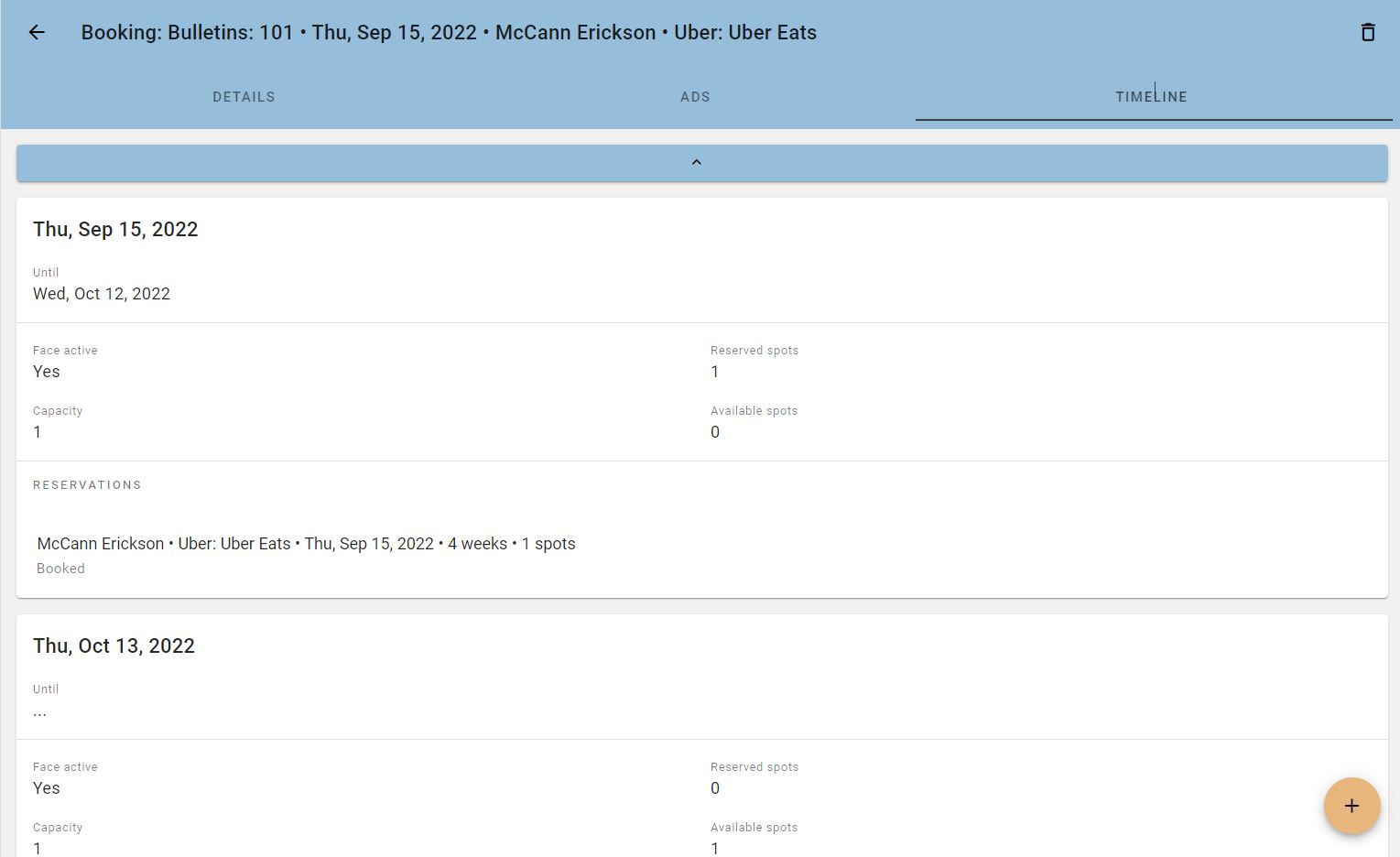Click the booking title in the header

tap(449, 33)
